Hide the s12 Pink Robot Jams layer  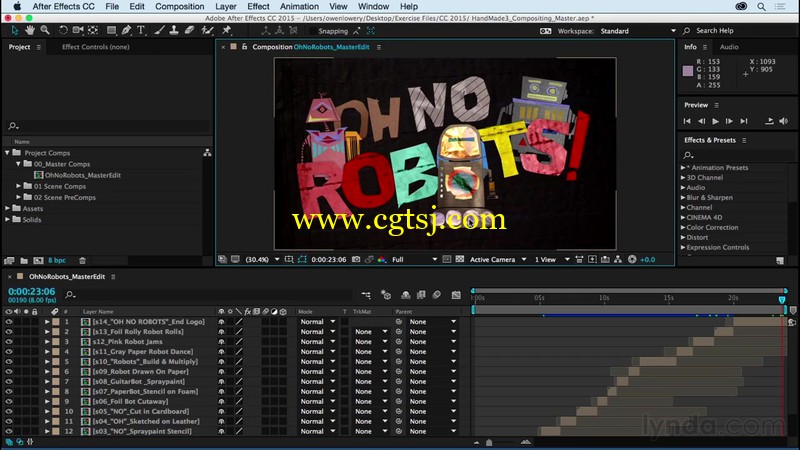click(x=9, y=342)
